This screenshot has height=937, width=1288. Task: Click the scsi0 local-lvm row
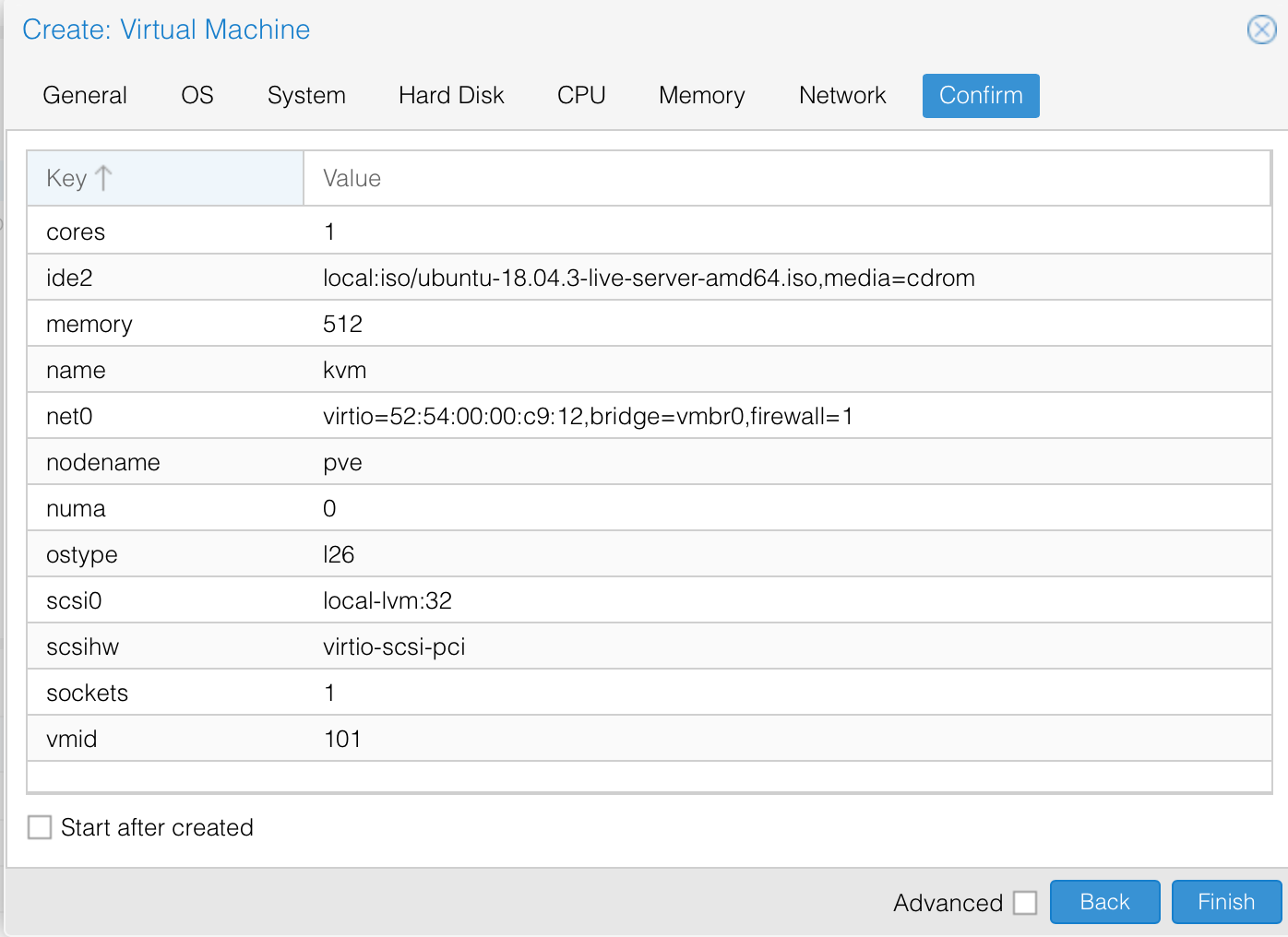click(x=388, y=600)
